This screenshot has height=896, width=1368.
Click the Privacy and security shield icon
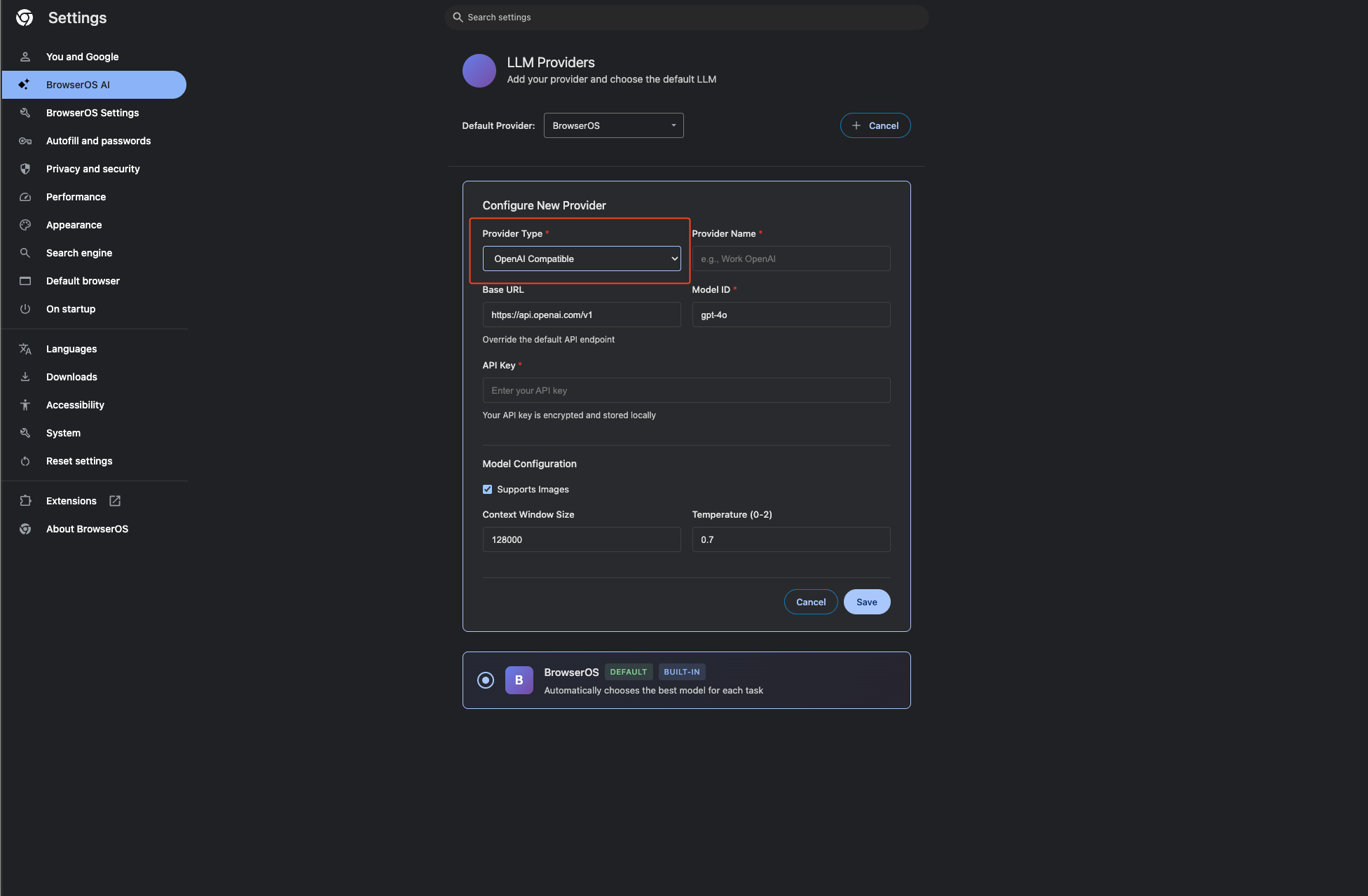tap(25, 169)
